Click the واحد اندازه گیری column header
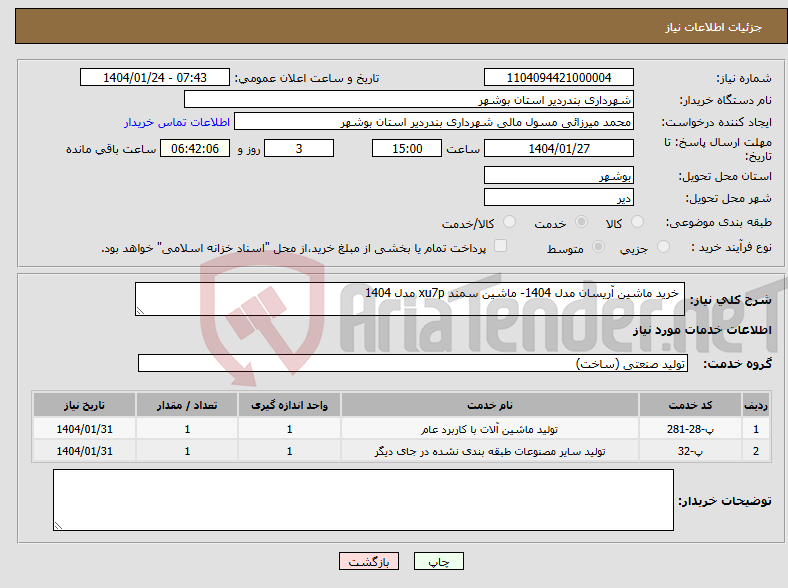 [289, 405]
